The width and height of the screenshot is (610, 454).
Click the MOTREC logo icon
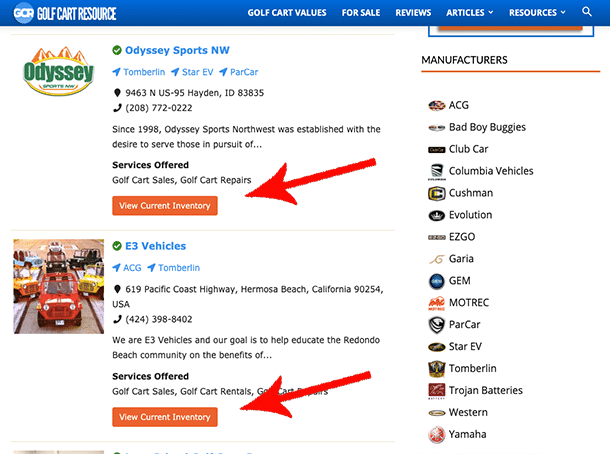[x=436, y=303]
